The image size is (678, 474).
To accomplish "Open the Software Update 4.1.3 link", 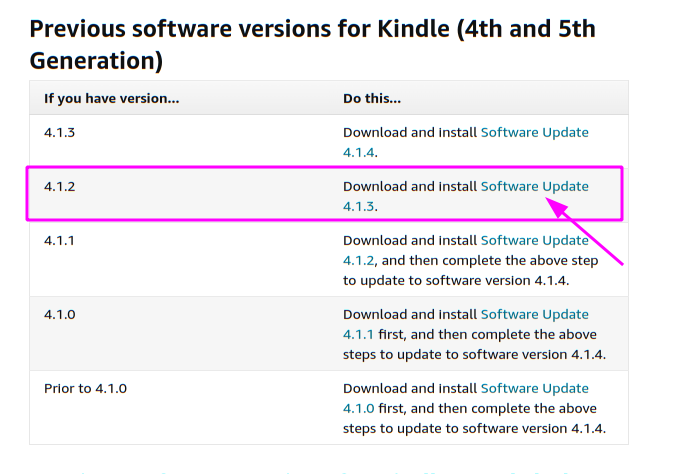I will pos(534,186).
